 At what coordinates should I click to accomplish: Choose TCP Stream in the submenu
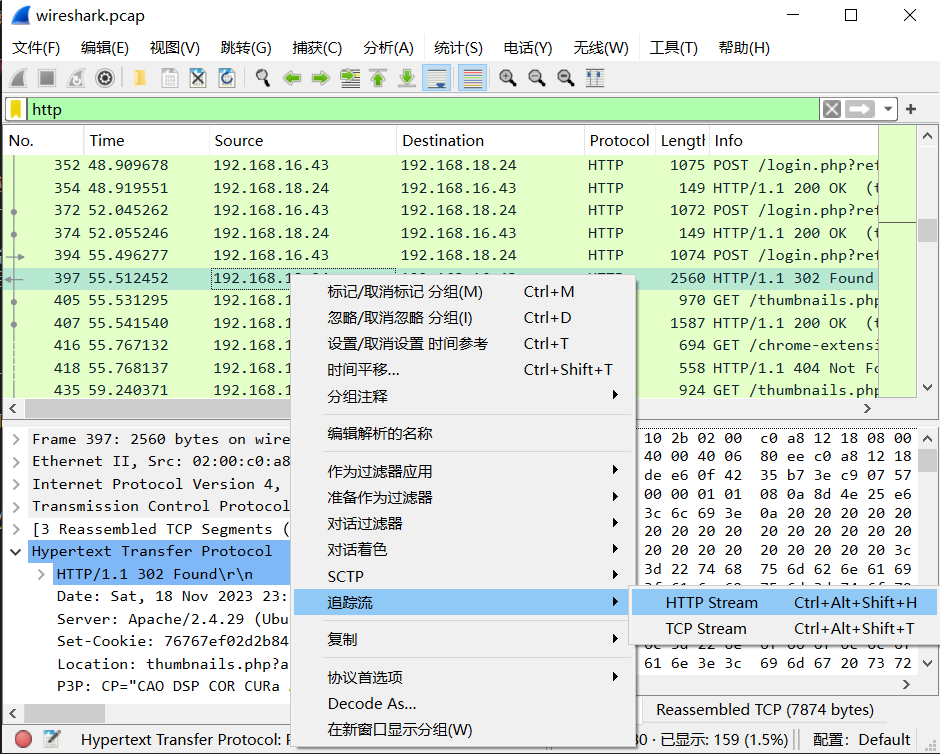tap(705, 628)
